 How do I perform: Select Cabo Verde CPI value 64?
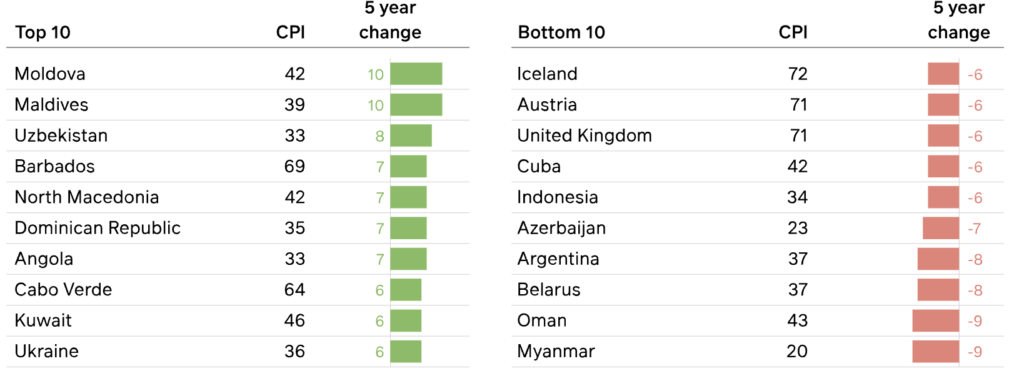coord(295,290)
